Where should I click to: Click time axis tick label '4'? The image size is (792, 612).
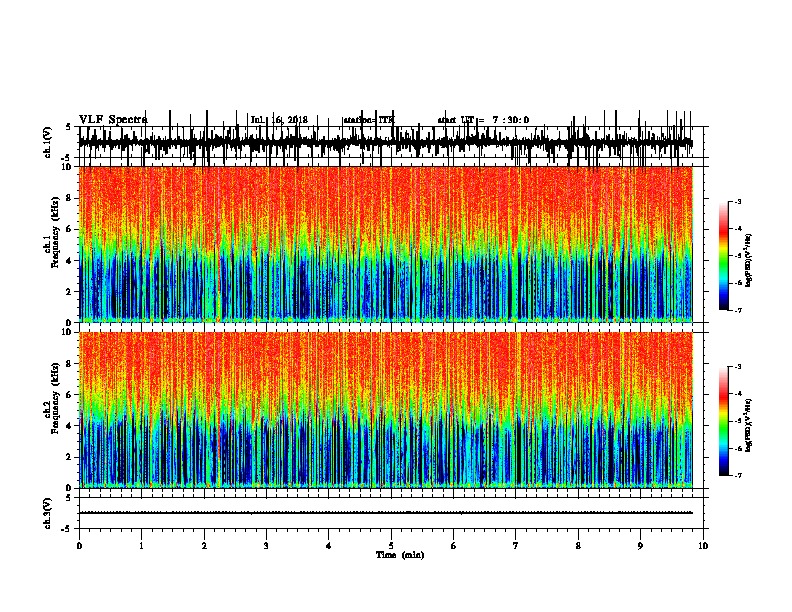click(x=328, y=546)
